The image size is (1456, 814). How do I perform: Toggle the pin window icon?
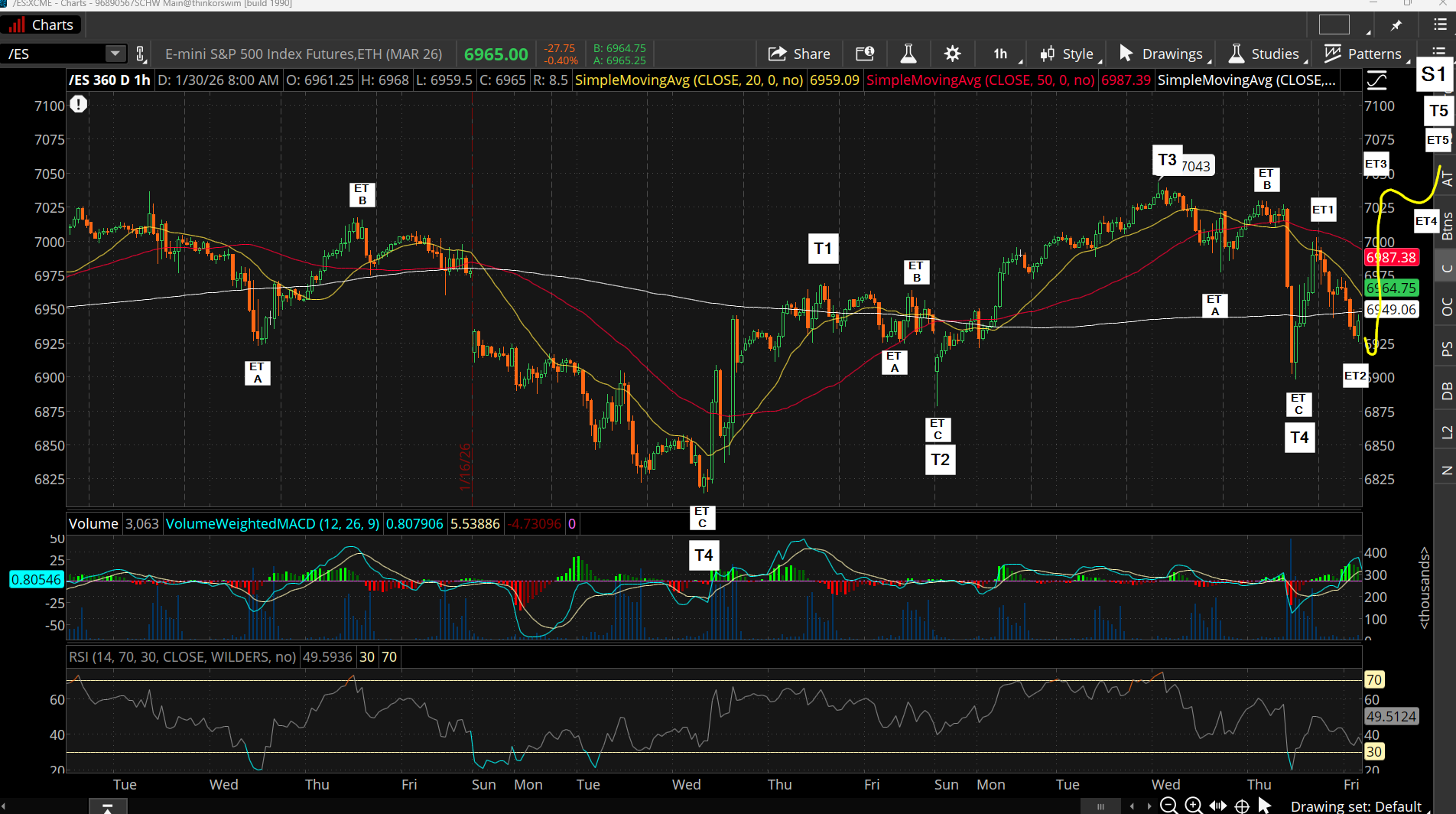click(1396, 25)
